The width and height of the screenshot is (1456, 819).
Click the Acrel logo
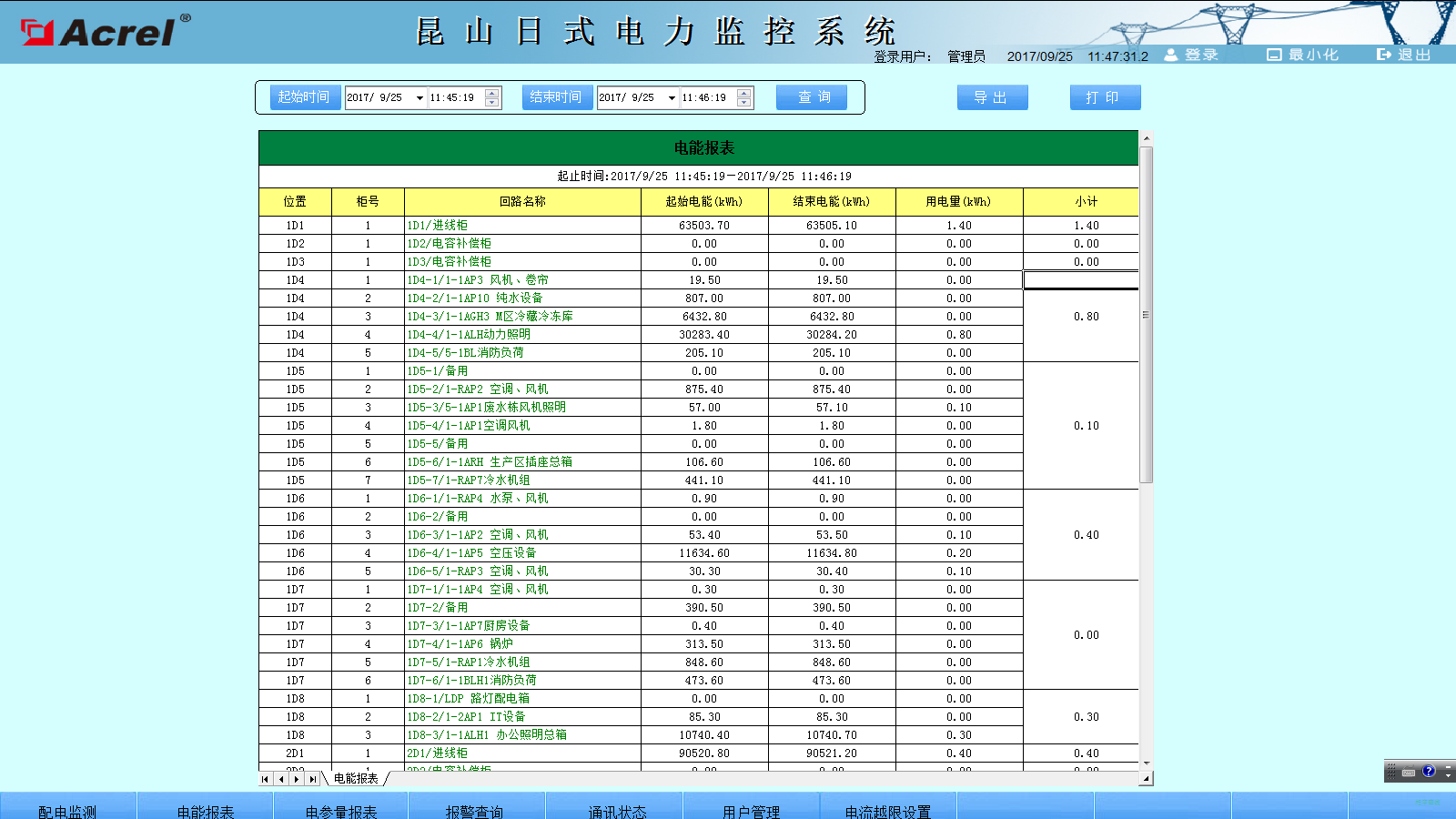pyautogui.click(x=106, y=32)
